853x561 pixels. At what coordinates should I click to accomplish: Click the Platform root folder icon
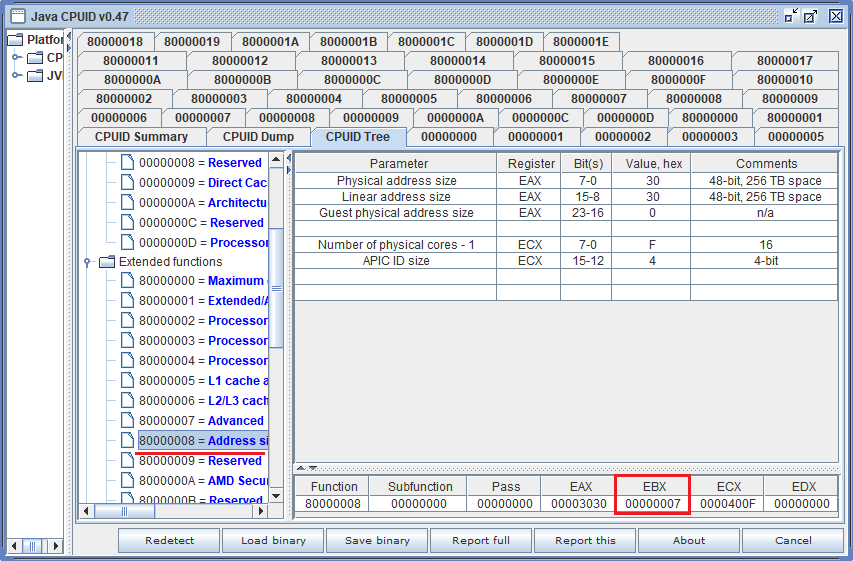[15, 40]
